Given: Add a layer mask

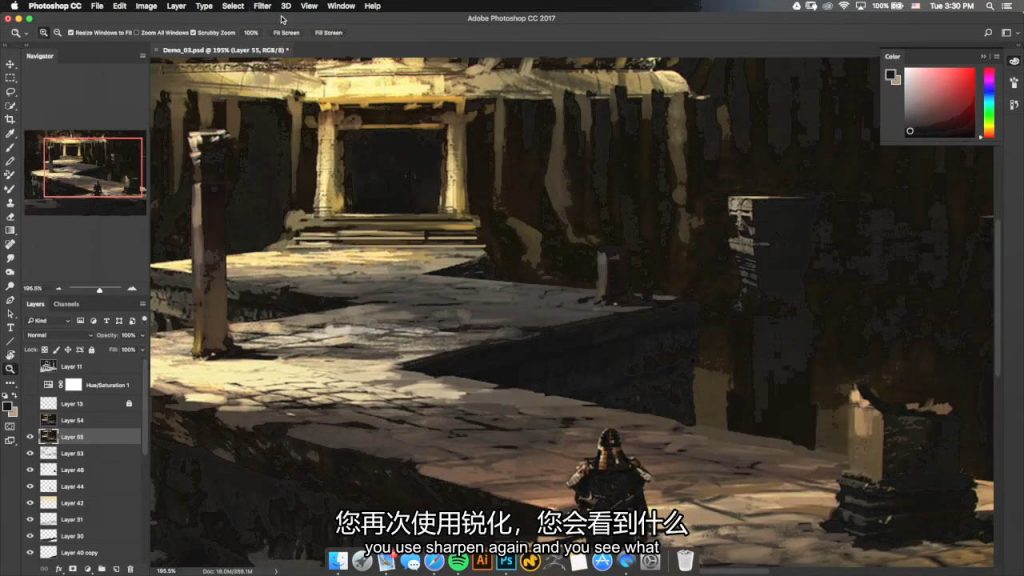Looking at the screenshot, I should 72,569.
